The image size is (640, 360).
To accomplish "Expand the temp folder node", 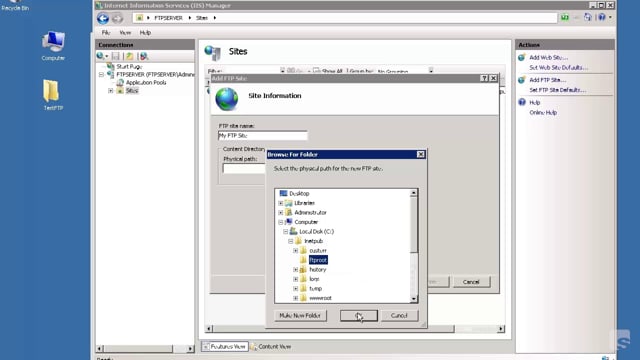I will pos(296,289).
